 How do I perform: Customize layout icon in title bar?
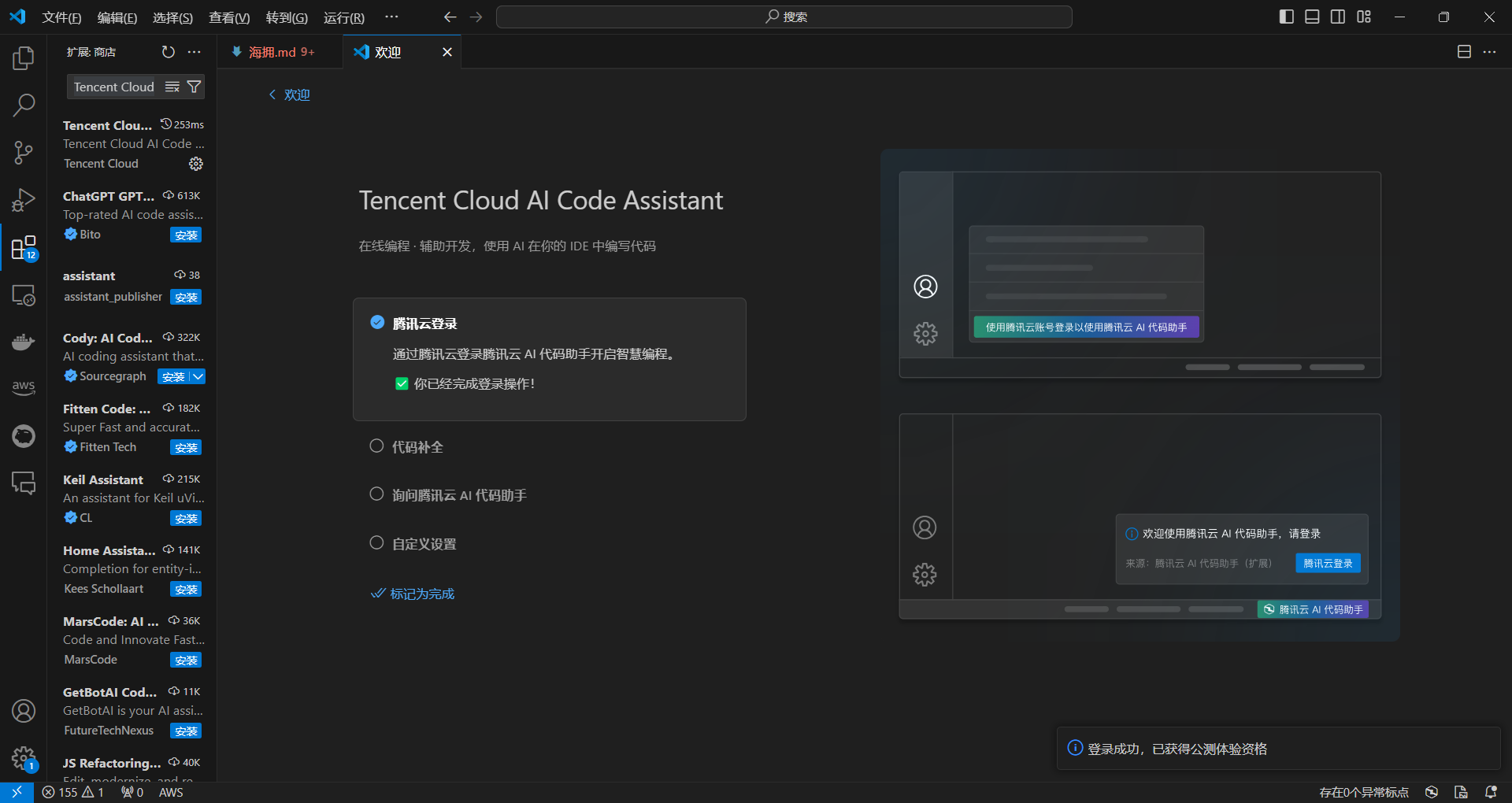click(1364, 17)
